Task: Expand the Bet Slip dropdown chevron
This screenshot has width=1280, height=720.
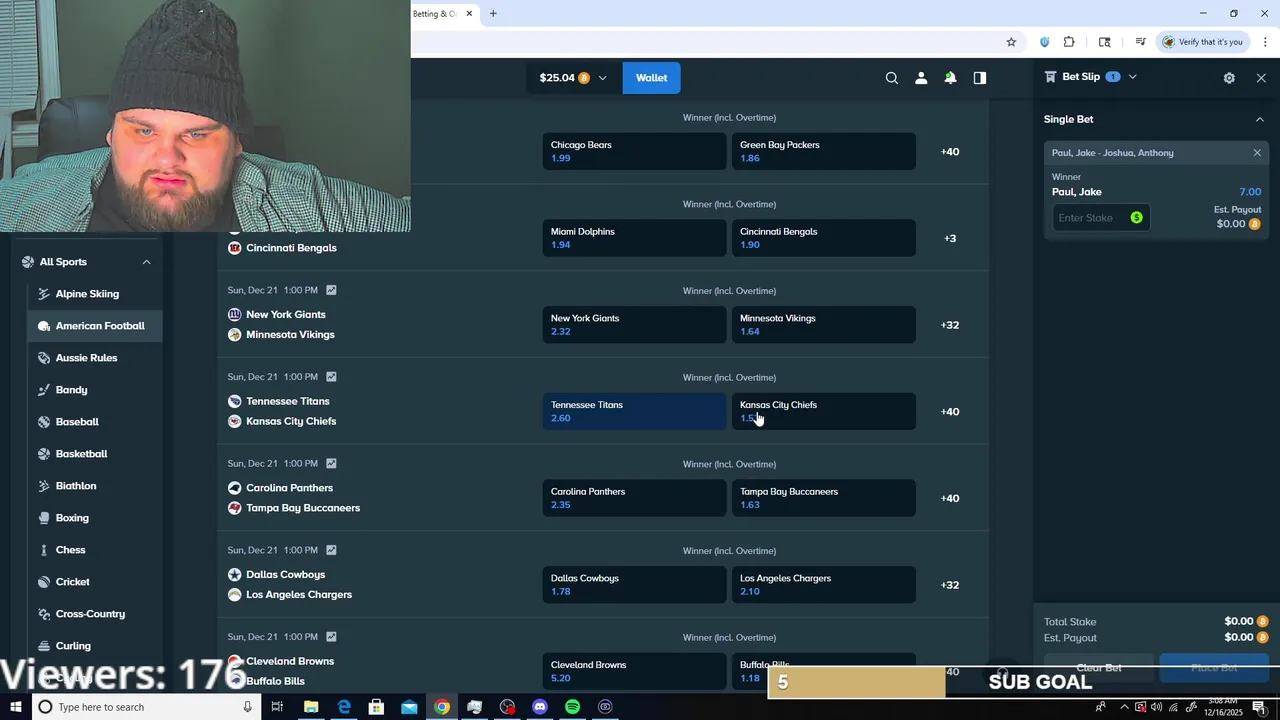Action: click(1132, 77)
